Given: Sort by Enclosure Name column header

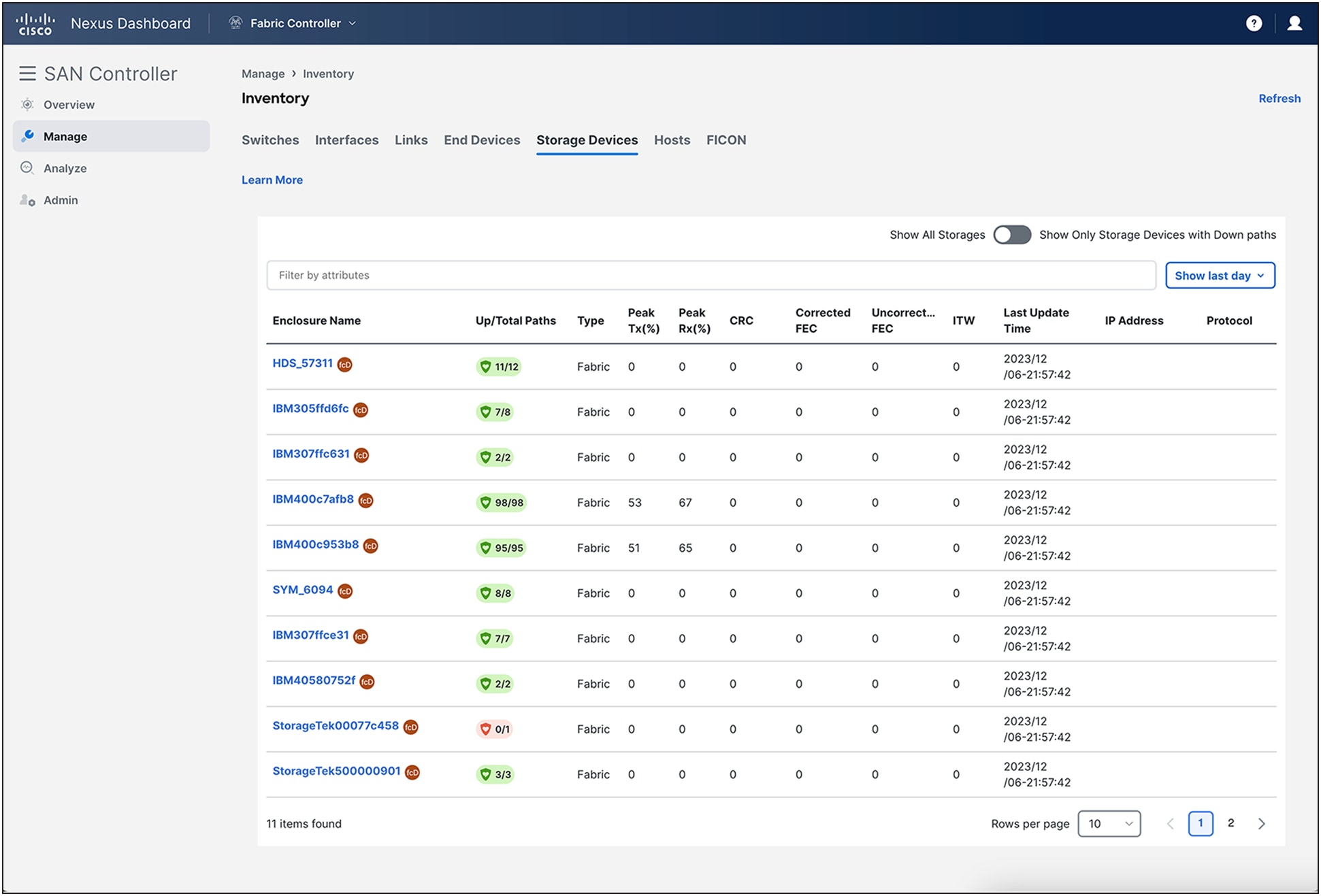Looking at the screenshot, I should click(316, 320).
